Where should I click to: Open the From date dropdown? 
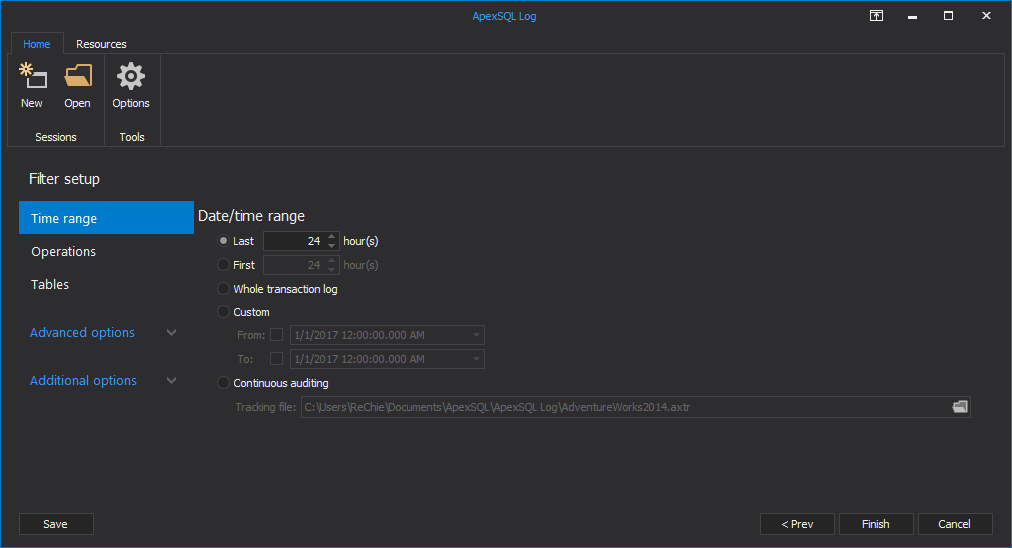point(477,335)
